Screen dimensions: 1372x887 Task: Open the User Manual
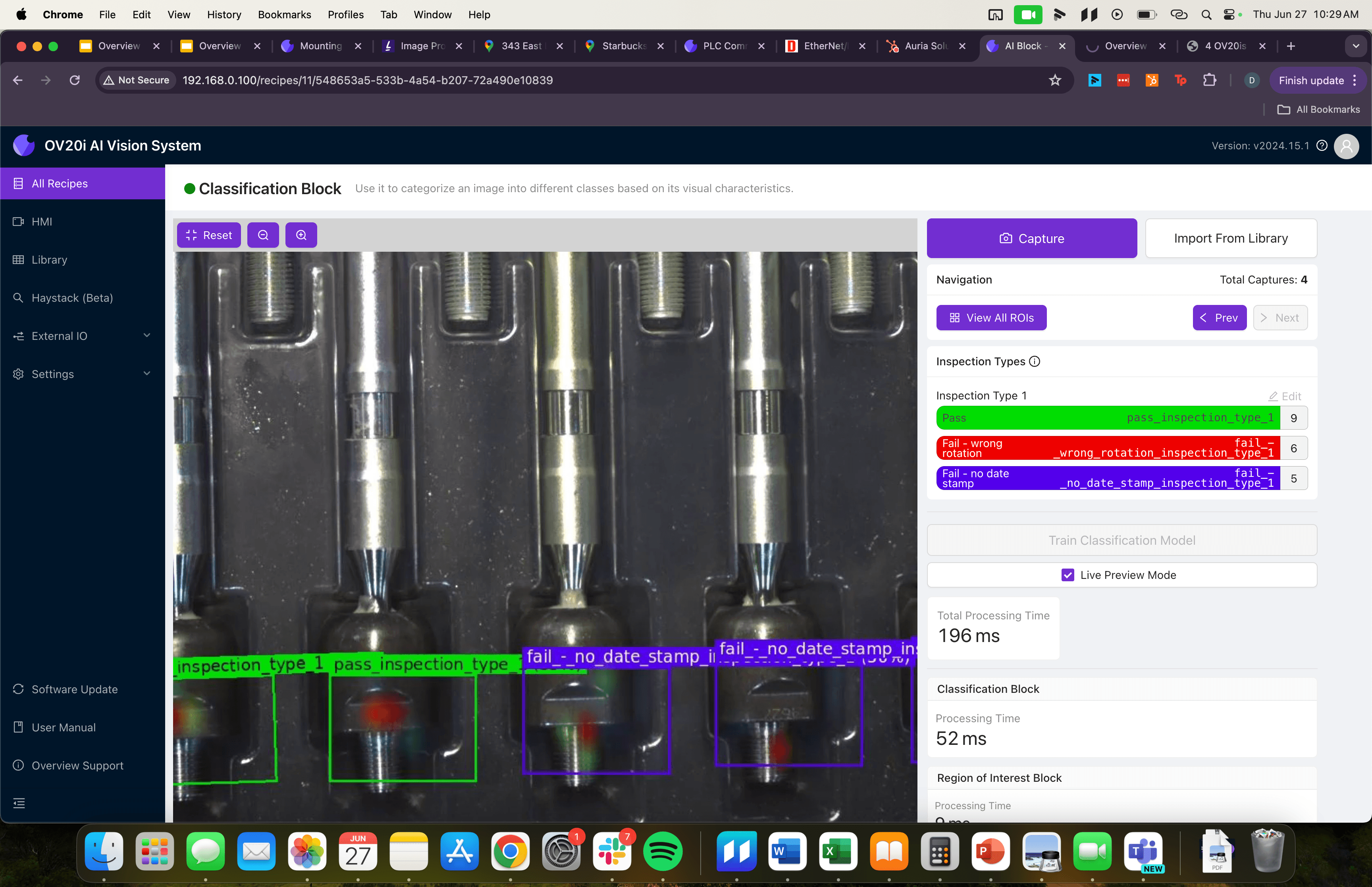pos(64,727)
